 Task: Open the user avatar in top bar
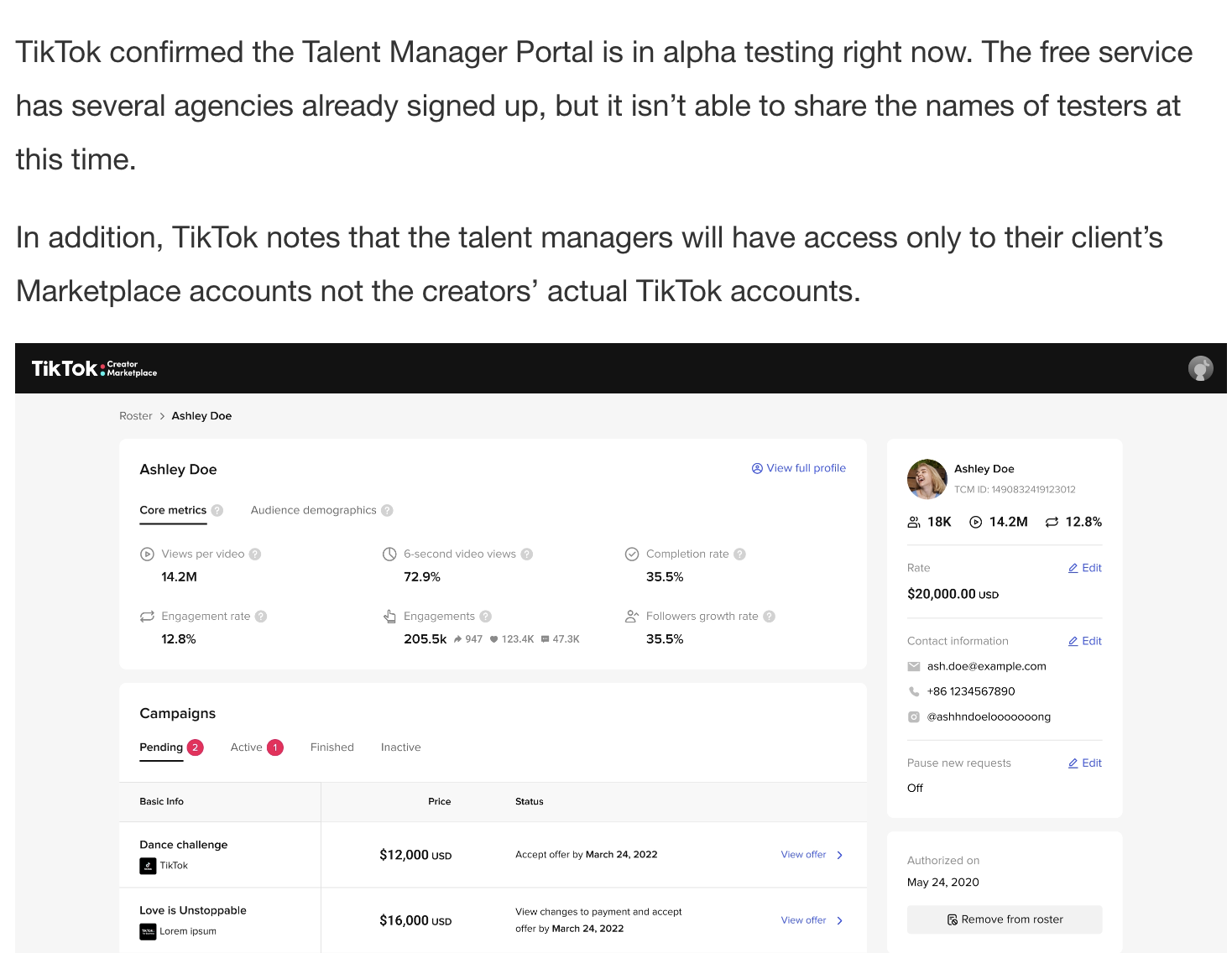click(1200, 368)
